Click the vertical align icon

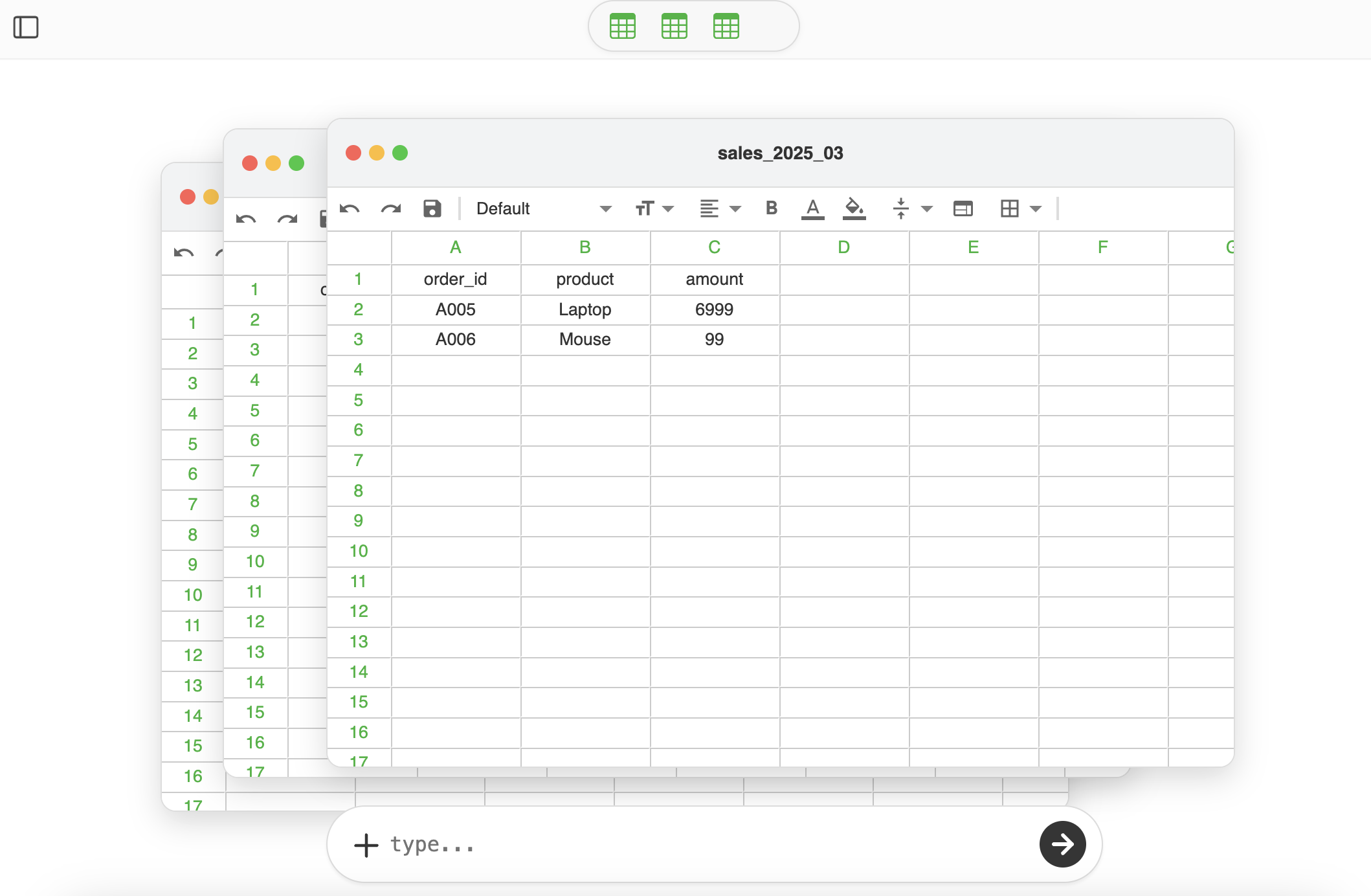pyautogui.click(x=901, y=208)
